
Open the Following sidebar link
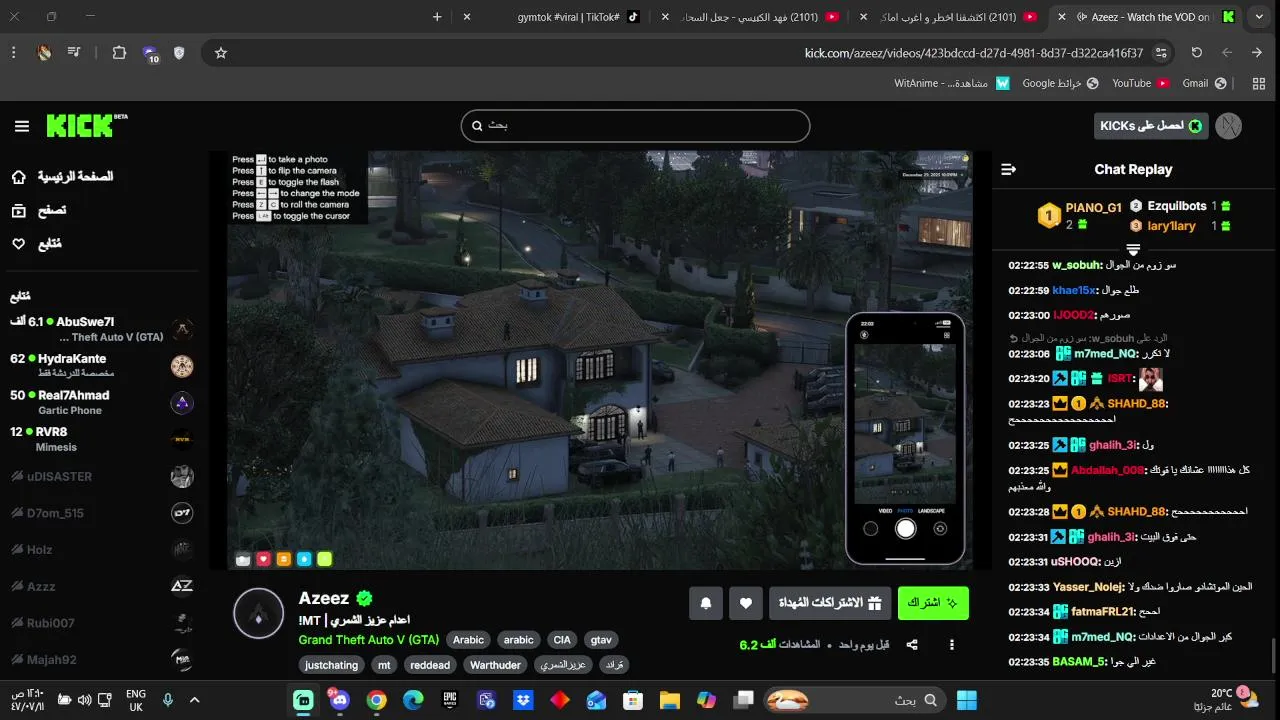coord(36,244)
